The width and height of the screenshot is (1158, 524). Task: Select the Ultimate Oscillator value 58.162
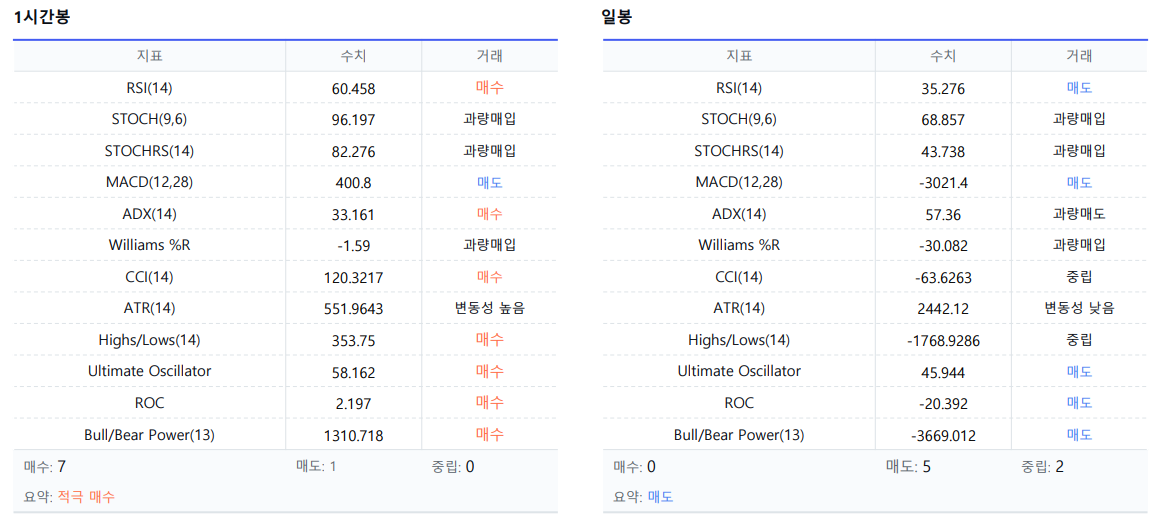(x=354, y=373)
